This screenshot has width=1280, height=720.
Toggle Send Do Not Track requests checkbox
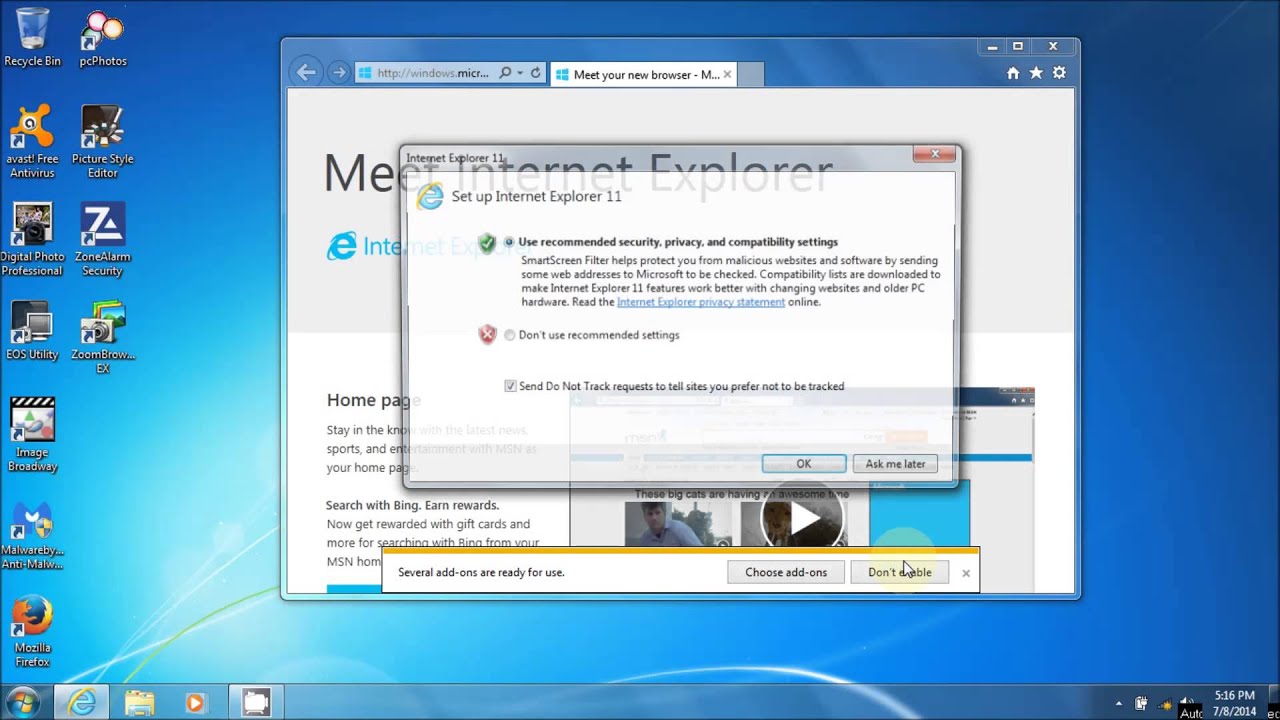510,386
